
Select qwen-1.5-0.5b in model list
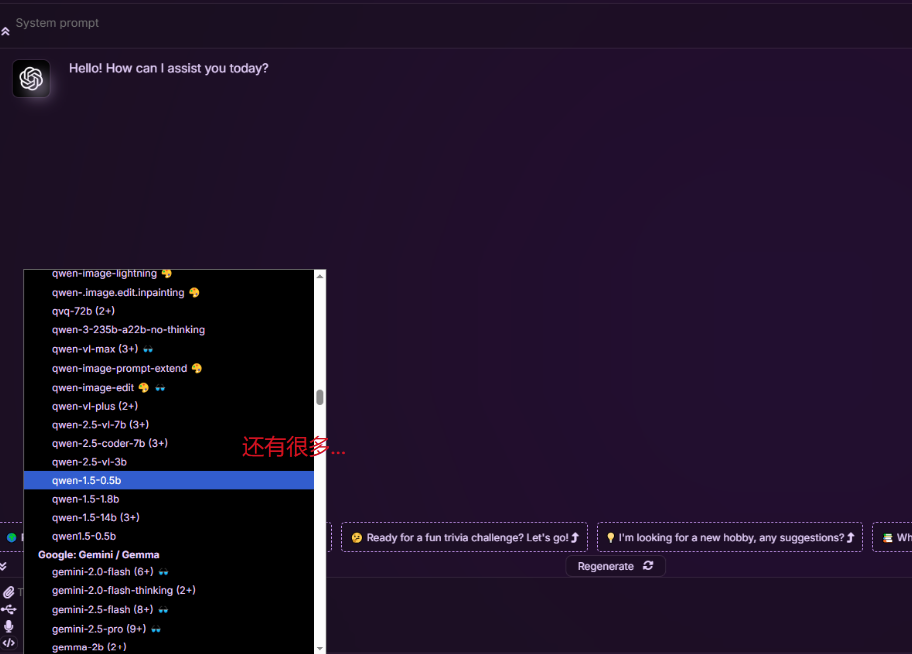(x=86, y=481)
